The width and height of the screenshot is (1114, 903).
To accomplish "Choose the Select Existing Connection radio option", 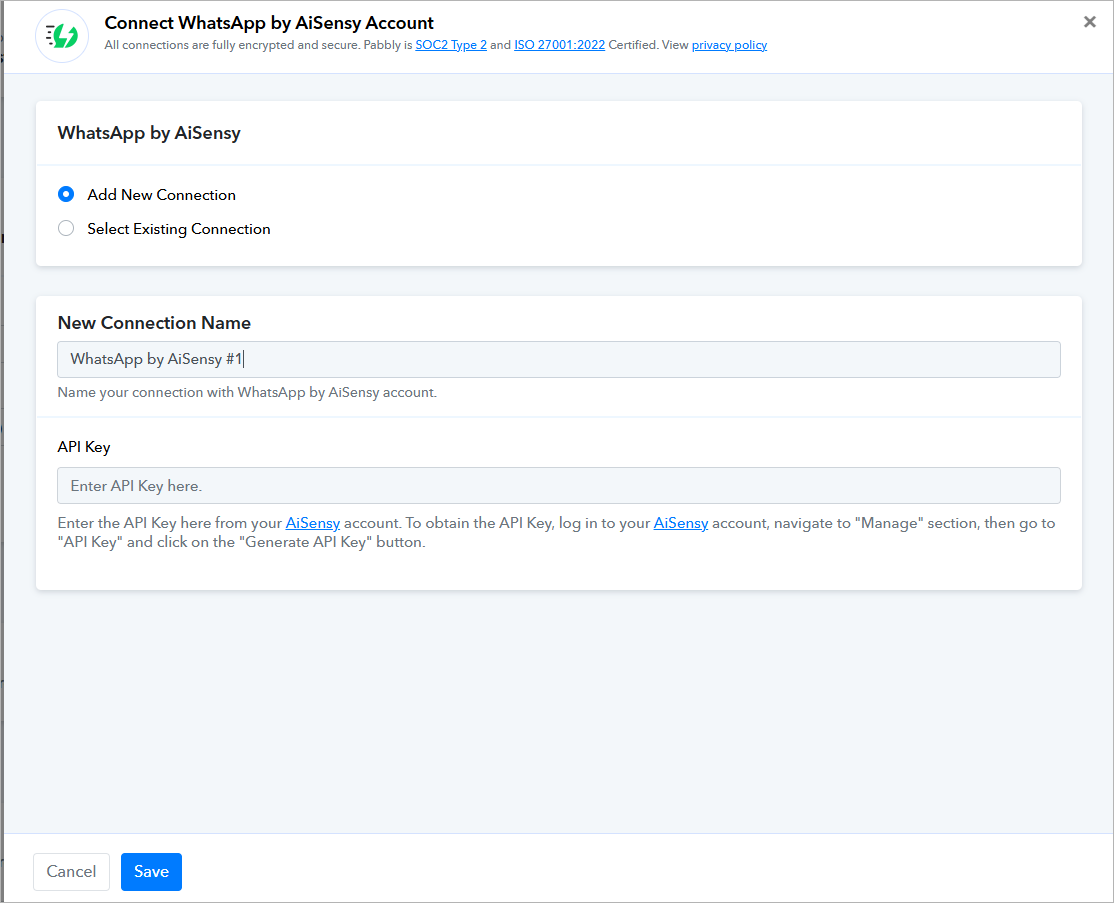I will tap(66, 228).
